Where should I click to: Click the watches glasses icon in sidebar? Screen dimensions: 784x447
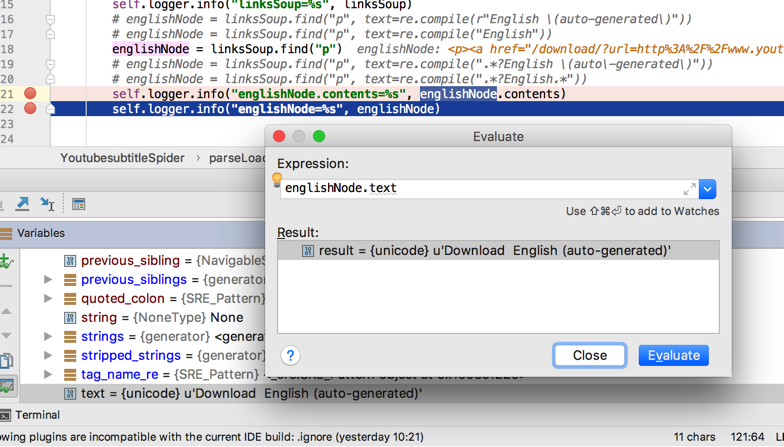tap(7, 386)
